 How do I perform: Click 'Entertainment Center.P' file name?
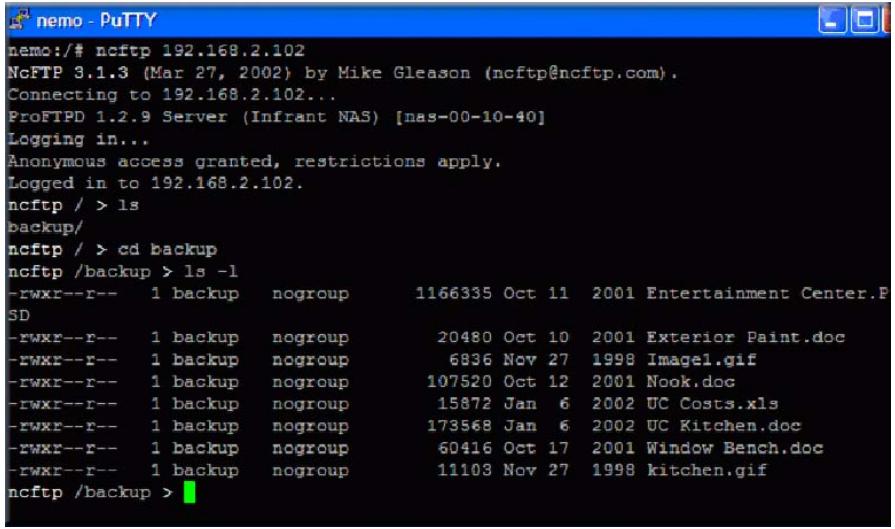(768, 293)
